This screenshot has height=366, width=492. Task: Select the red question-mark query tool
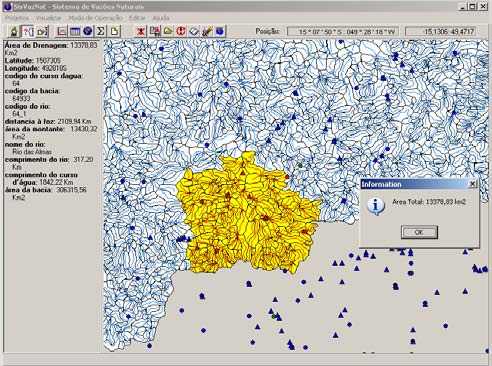[x=28, y=31]
